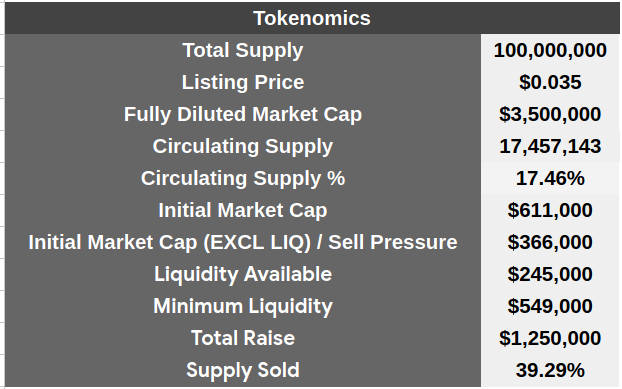Select the 100,000,000 value cell

point(550,50)
